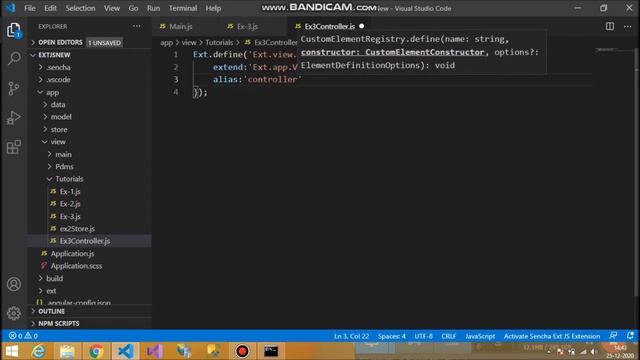The width and height of the screenshot is (640, 360).
Task: Open the Terminal menu
Action: coord(182,8)
